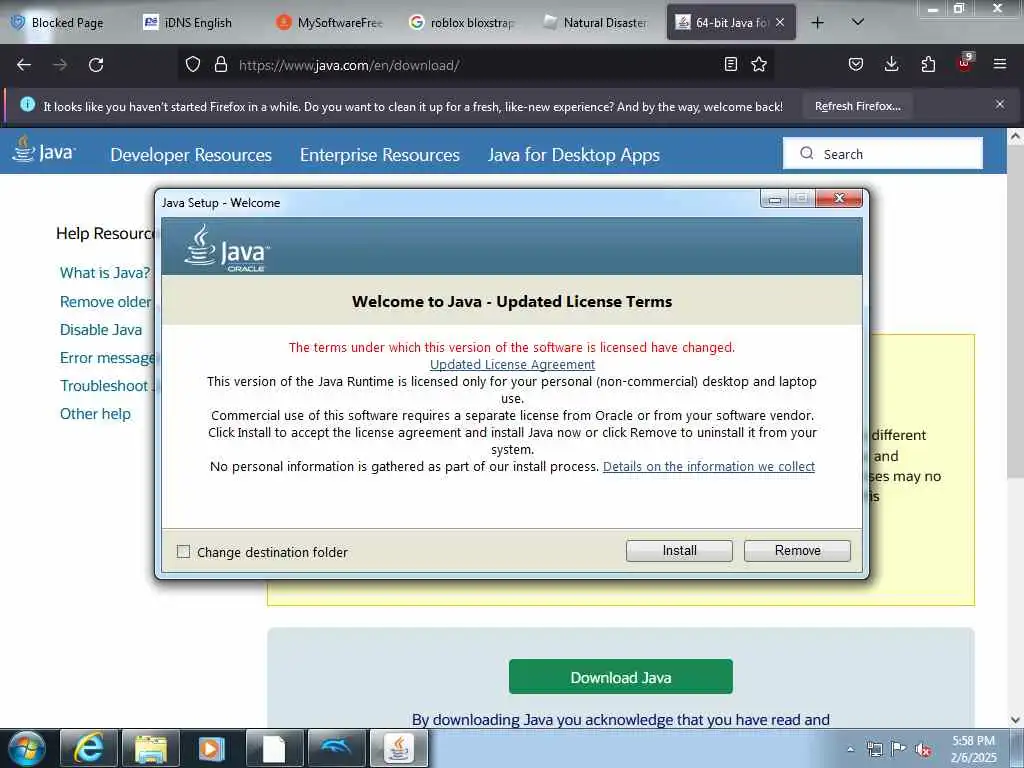1024x768 pixels.
Task: Open the File Explorer taskbar icon
Action: click(151, 748)
